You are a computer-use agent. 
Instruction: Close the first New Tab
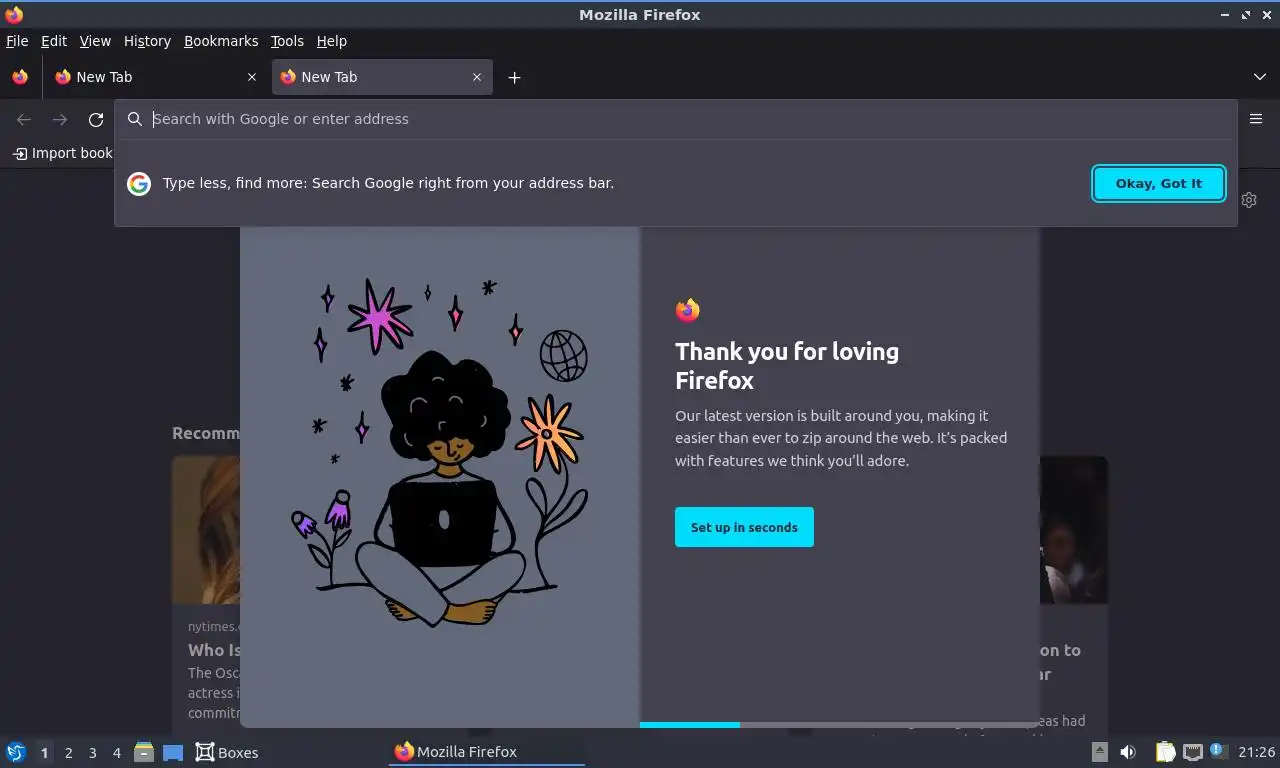click(251, 77)
